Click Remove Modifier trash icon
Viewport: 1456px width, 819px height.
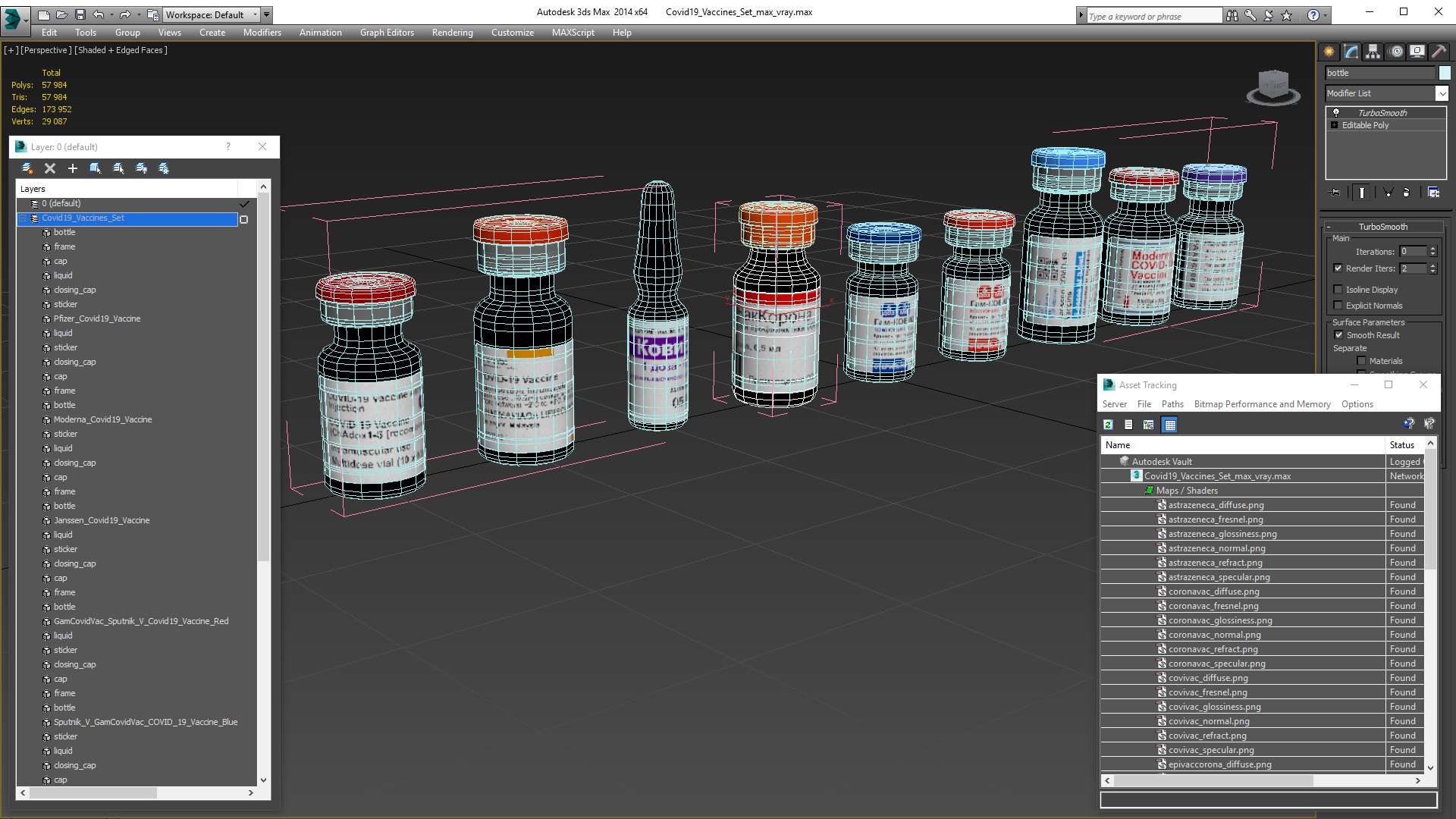coord(1407,193)
